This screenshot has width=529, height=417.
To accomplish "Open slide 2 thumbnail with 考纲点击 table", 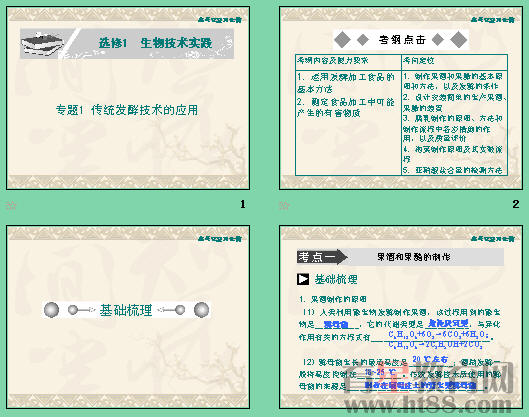I will click(401, 98).
